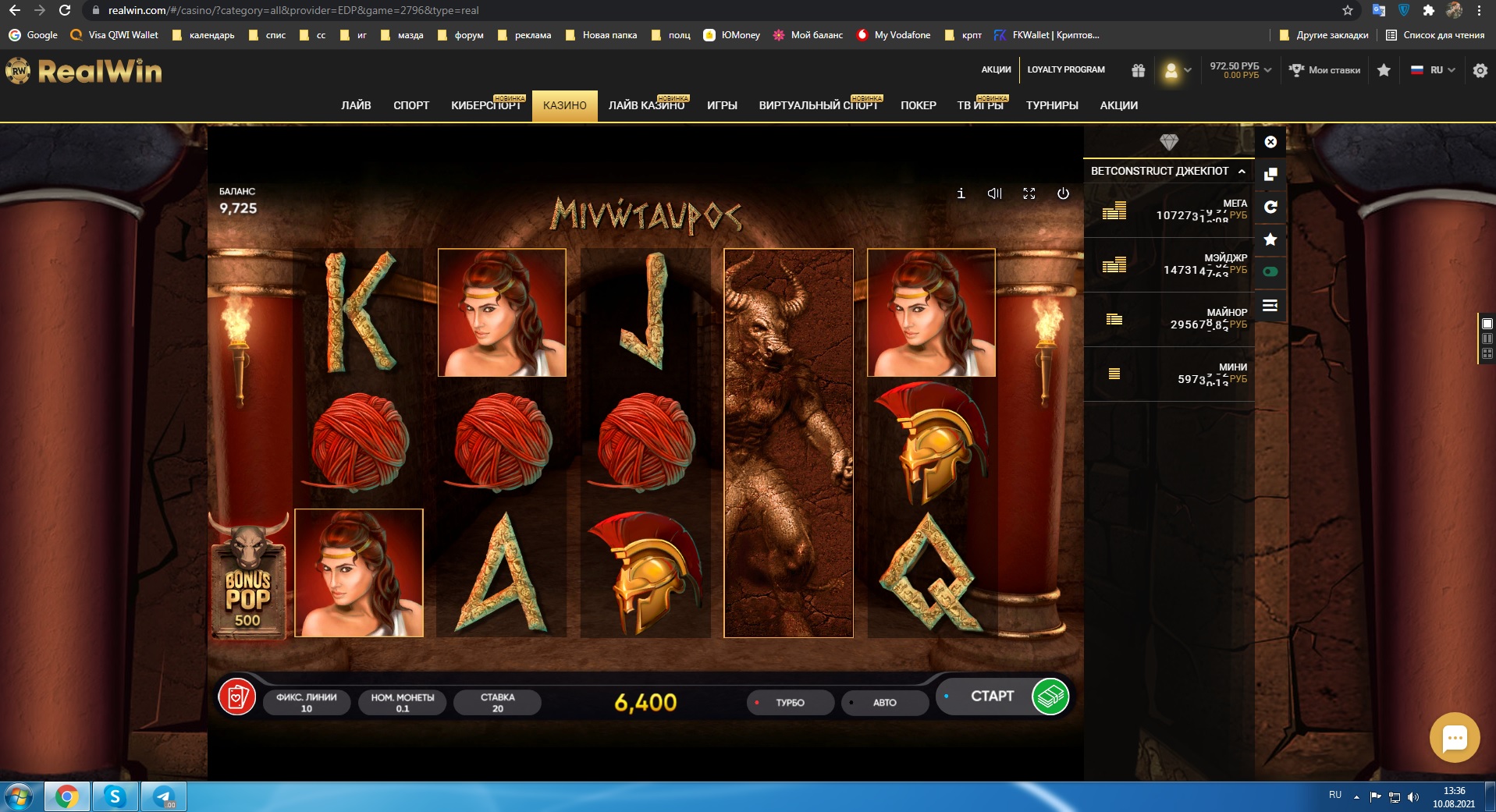The height and width of the screenshot is (812, 1496).
Task: Select two-game split view layout
Action: (x=1487, y=339)
